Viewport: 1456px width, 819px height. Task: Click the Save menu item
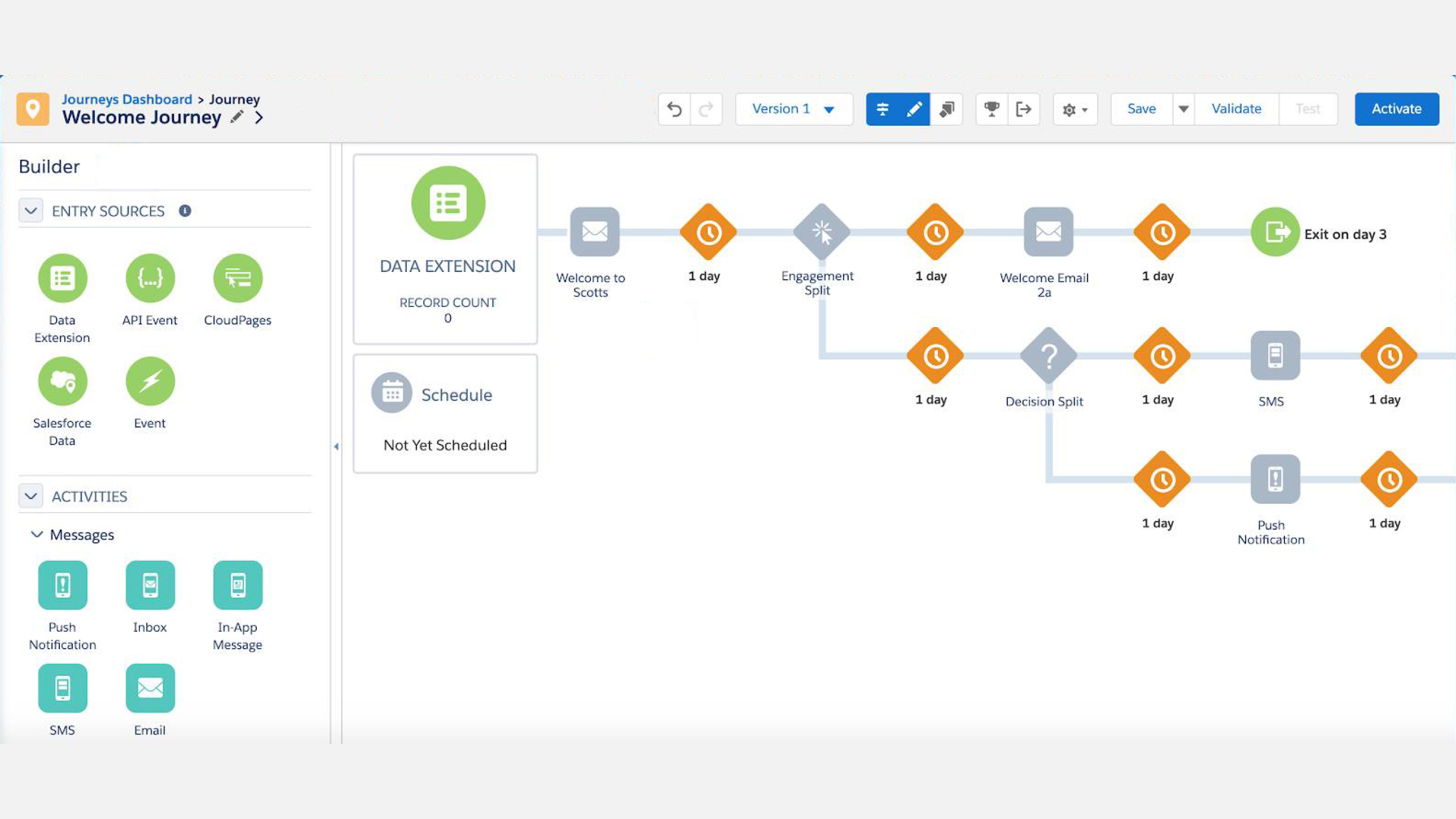pyautogui.click(x=1140, y=108)
